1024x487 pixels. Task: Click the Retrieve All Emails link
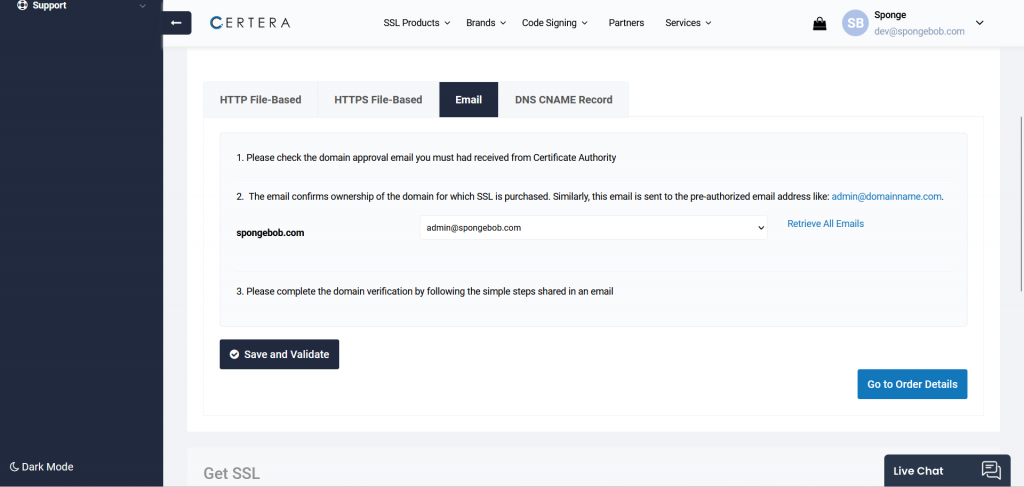pos(825,224)
